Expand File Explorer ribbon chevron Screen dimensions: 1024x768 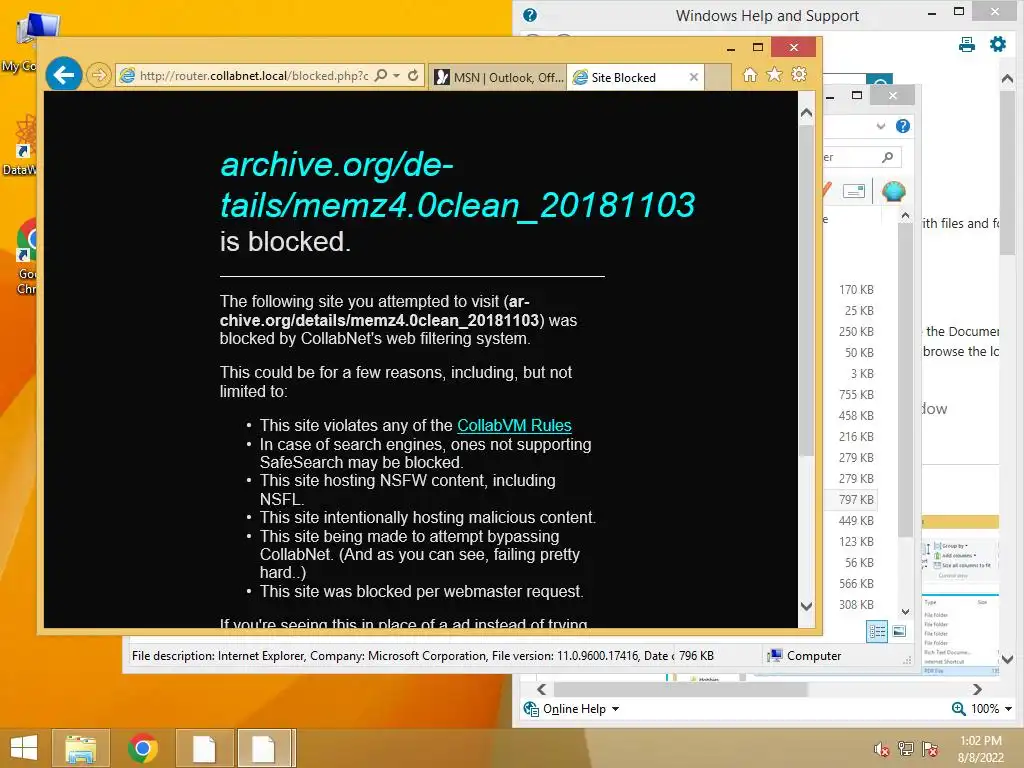pos(880,126)
